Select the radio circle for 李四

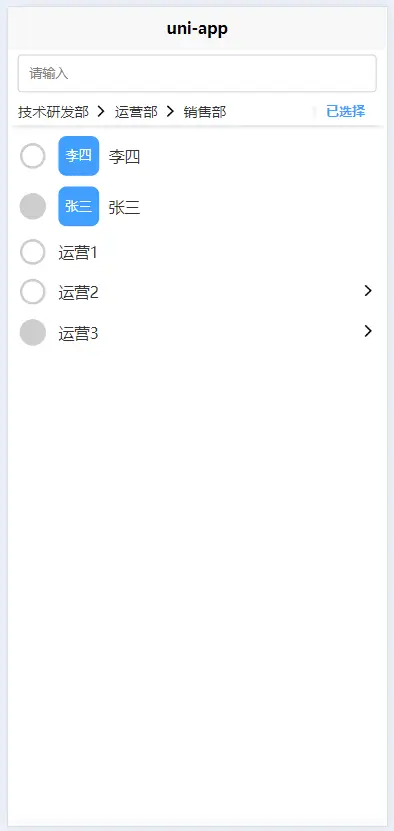[x=33, y=156]
